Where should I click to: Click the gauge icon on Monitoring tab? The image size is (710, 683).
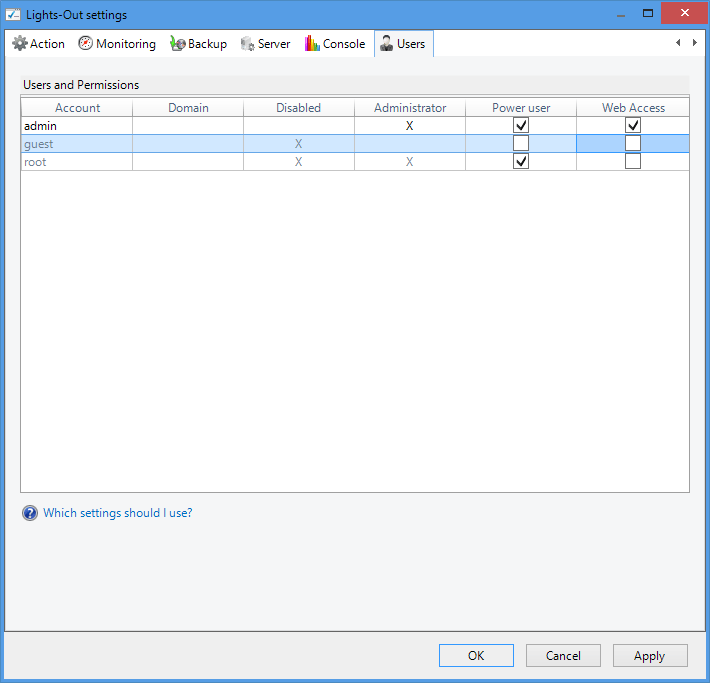coord(86,43)
